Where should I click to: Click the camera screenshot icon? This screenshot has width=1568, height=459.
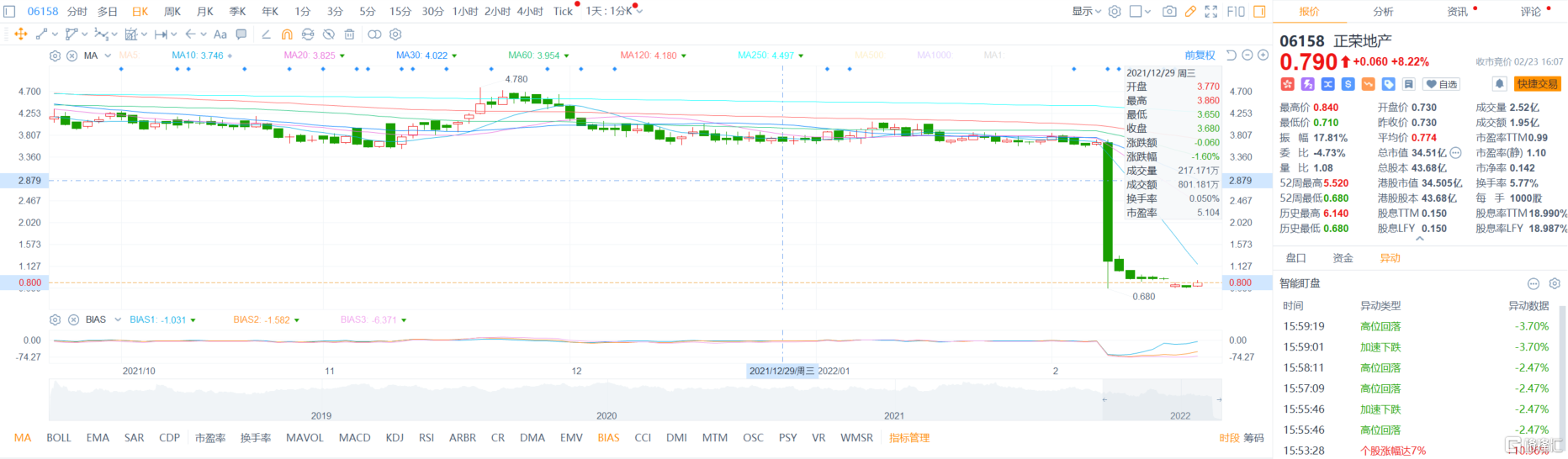pos(1169,12)
